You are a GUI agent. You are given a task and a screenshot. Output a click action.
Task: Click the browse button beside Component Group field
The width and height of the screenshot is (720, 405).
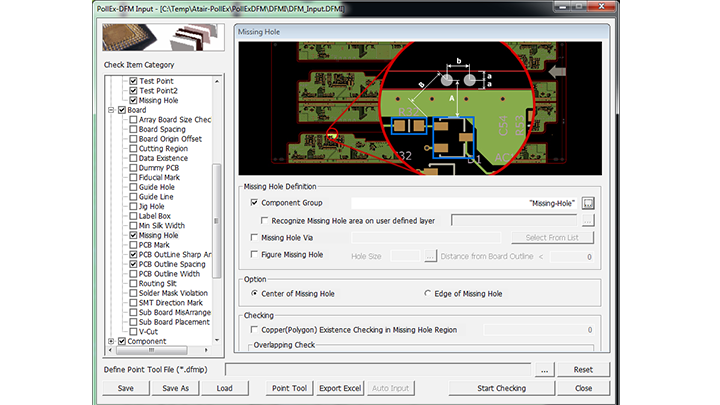coord(588,203)
